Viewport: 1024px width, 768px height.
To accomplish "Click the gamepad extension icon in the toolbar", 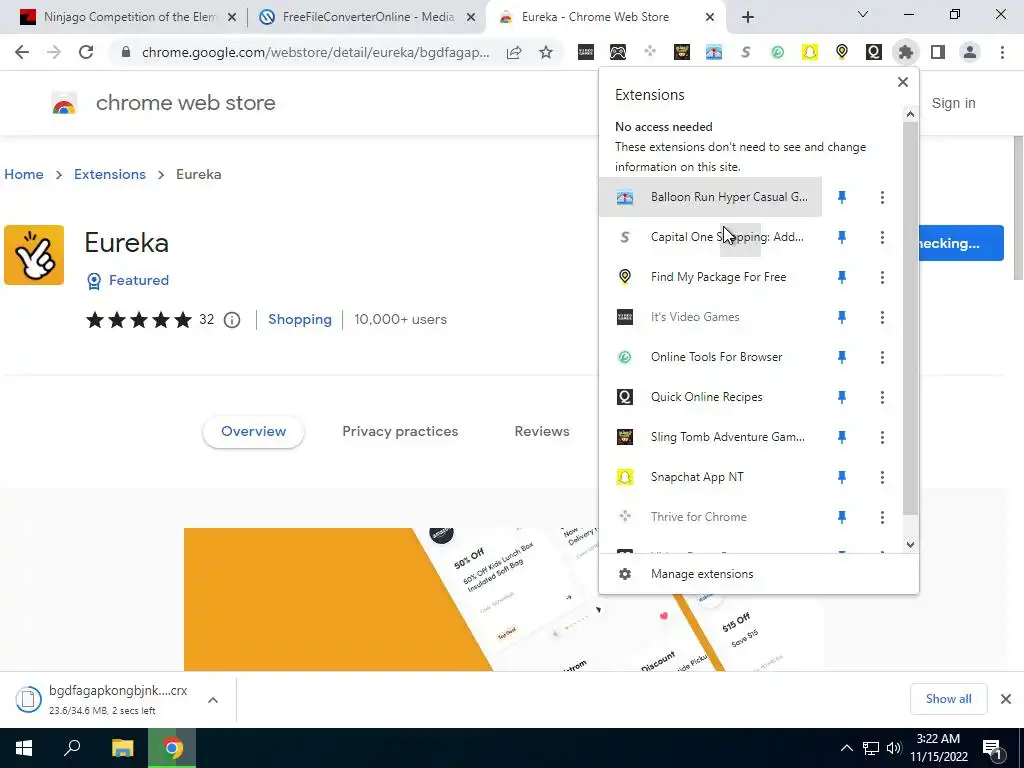I will point(618,52).
